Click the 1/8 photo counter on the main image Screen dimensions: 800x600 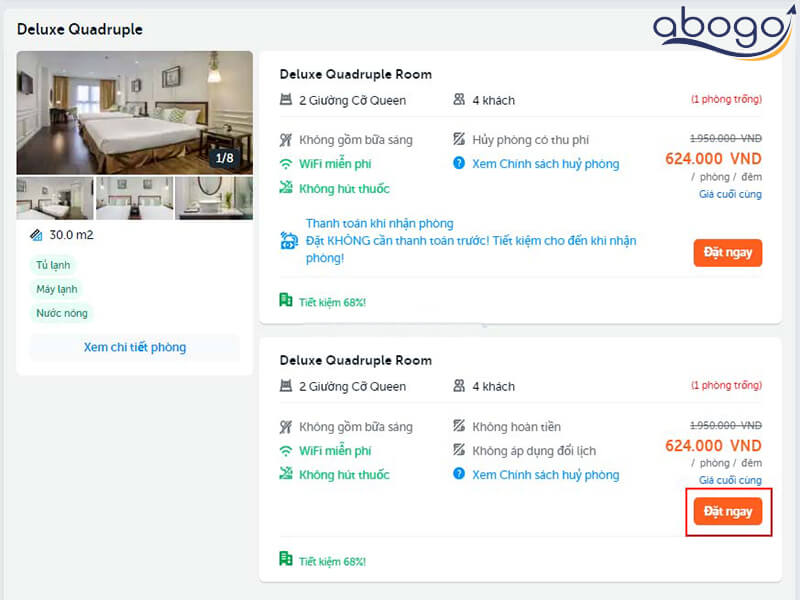[227, 157]
